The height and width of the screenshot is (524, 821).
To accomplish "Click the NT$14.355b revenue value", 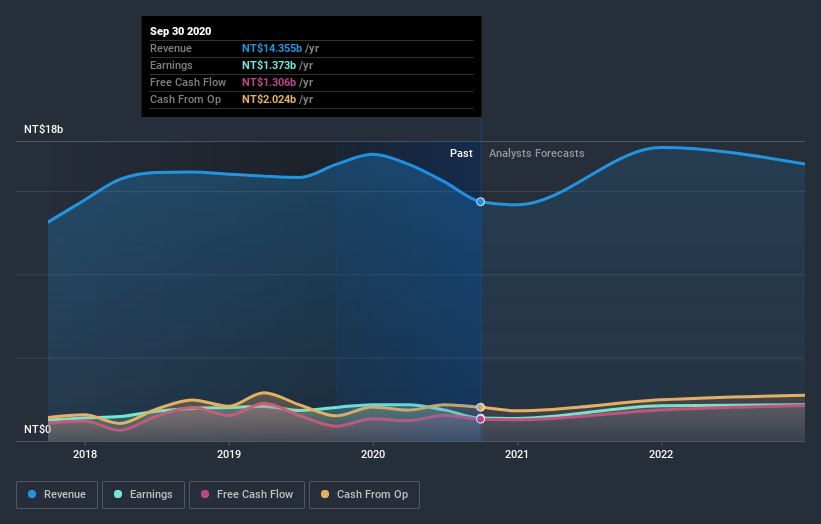I will click(272, 48).
